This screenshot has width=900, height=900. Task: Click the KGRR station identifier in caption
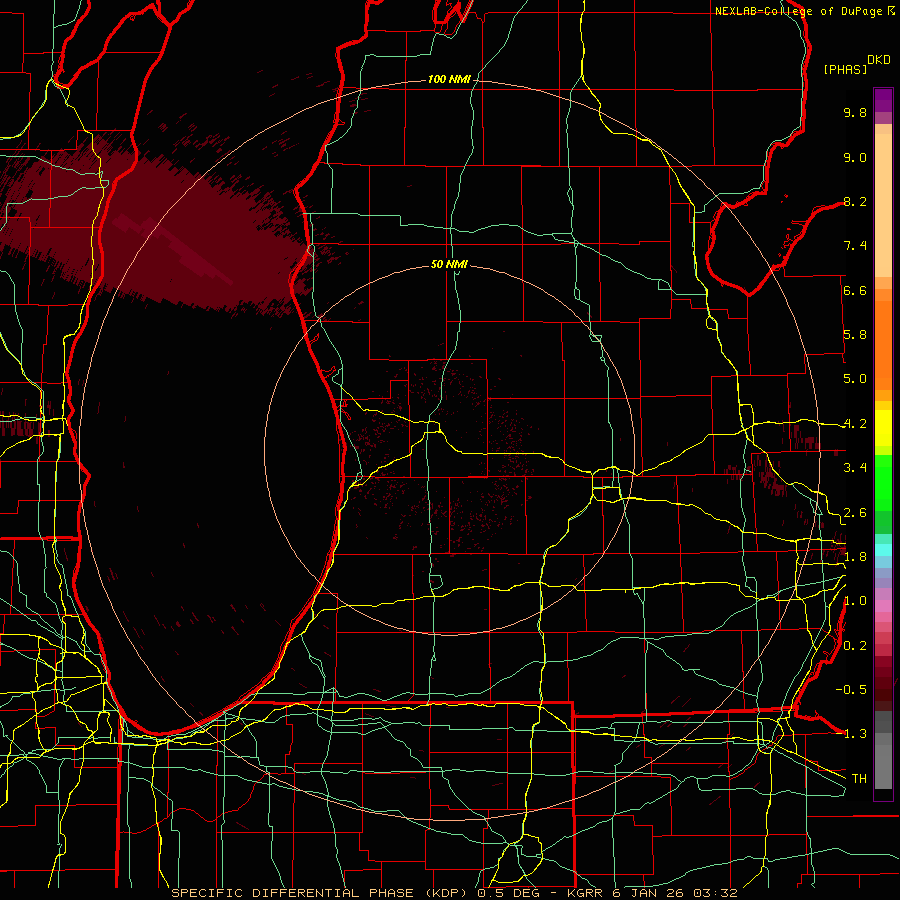(586, 893)
